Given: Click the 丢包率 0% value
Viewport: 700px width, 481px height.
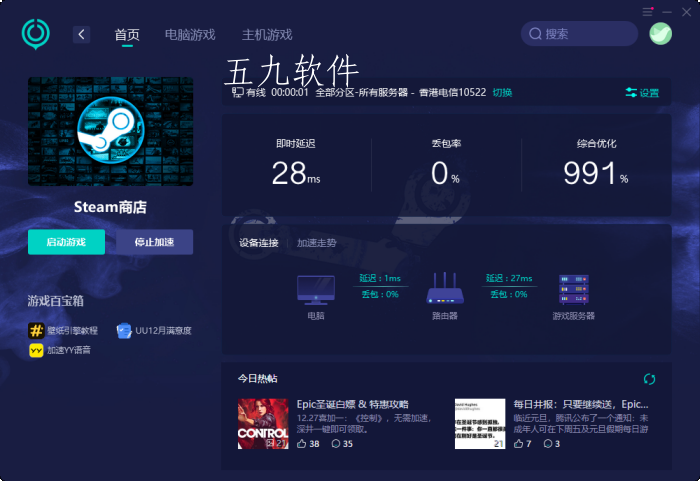Looking at the screenshot, I should 445,173.
